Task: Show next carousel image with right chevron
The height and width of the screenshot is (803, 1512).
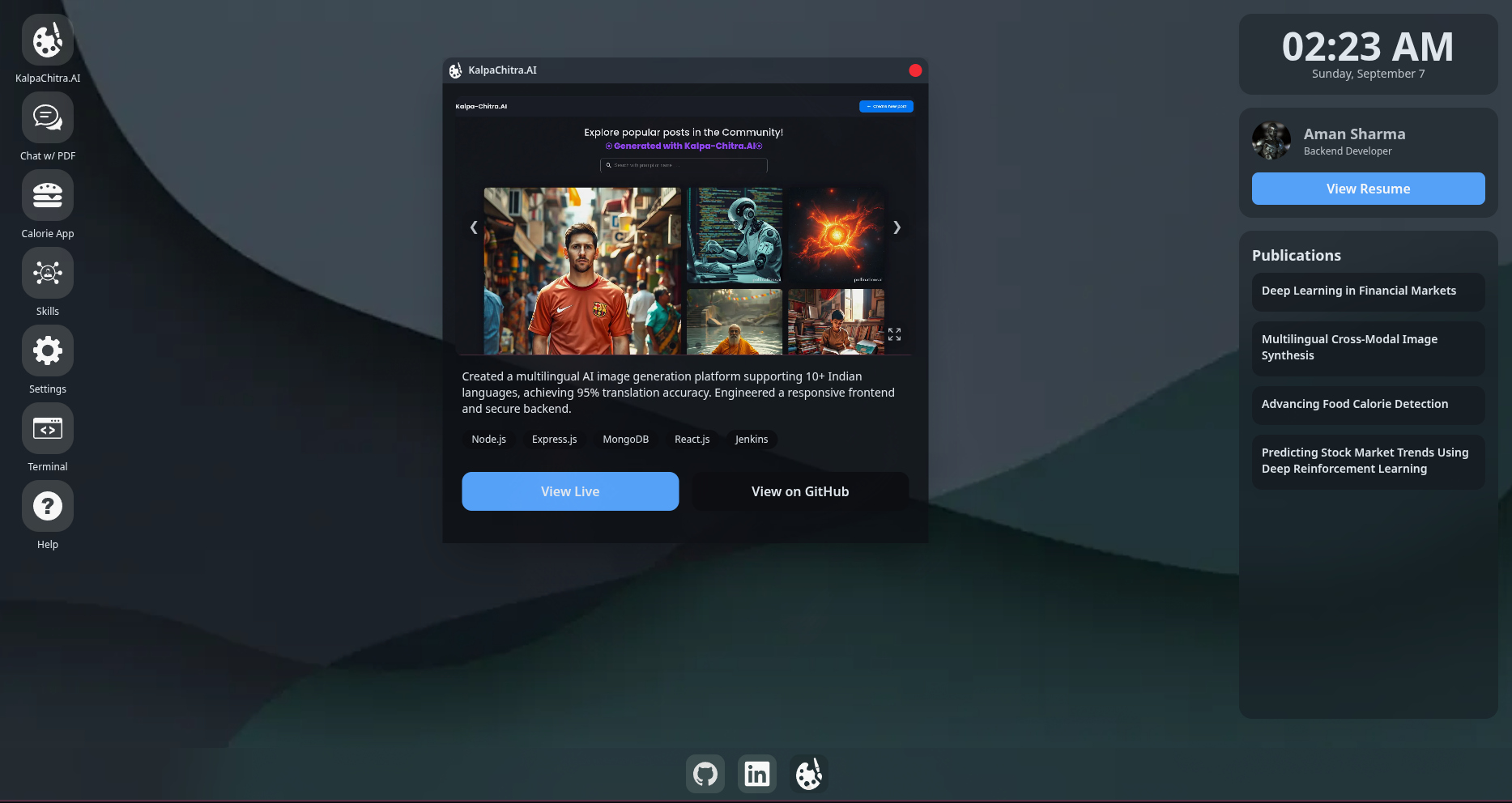Action: (x=897, y=227)
